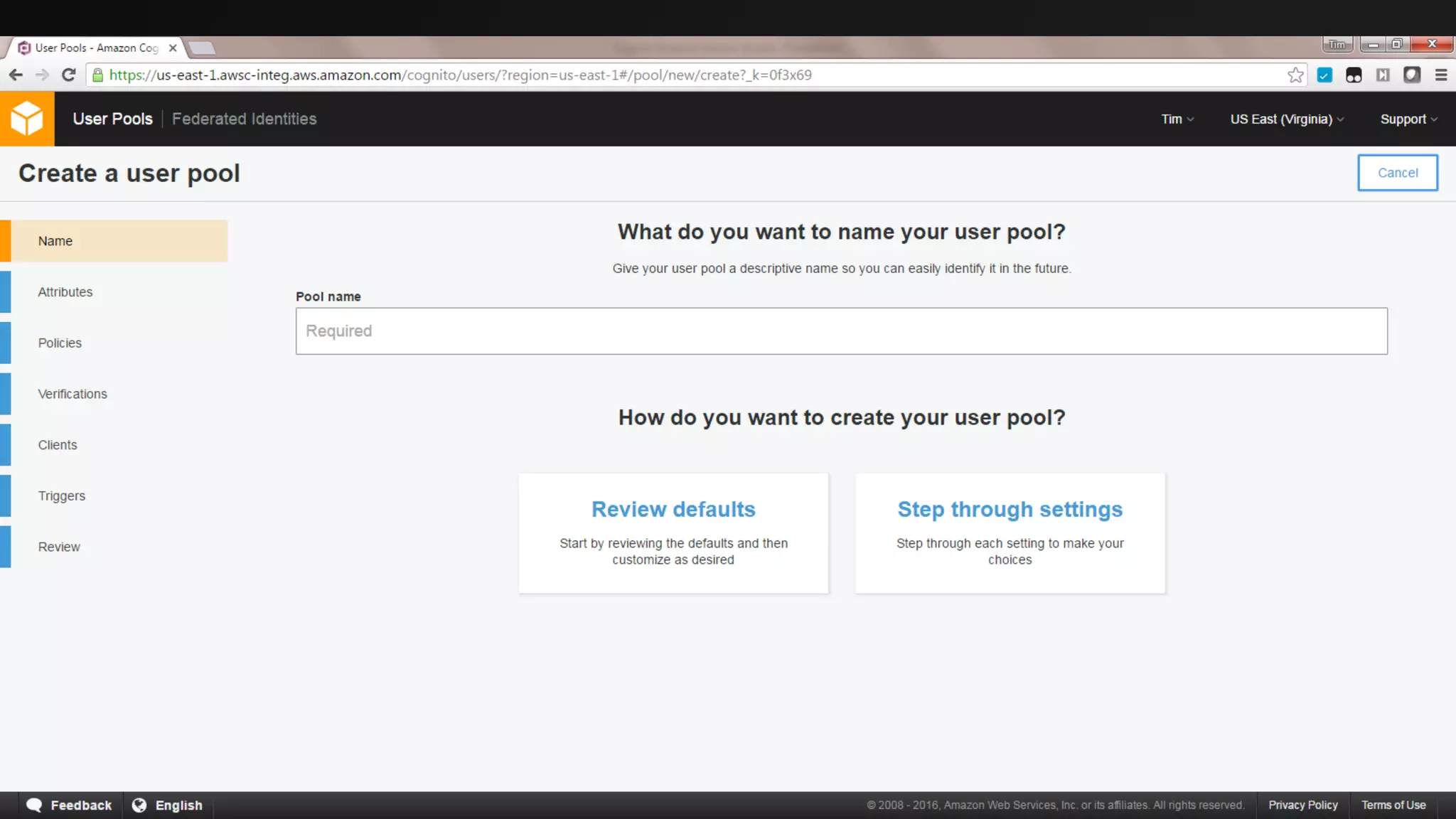Screen dimensions: 1456x819
Task: Click the Pool name input field
Action: [841, 331]
